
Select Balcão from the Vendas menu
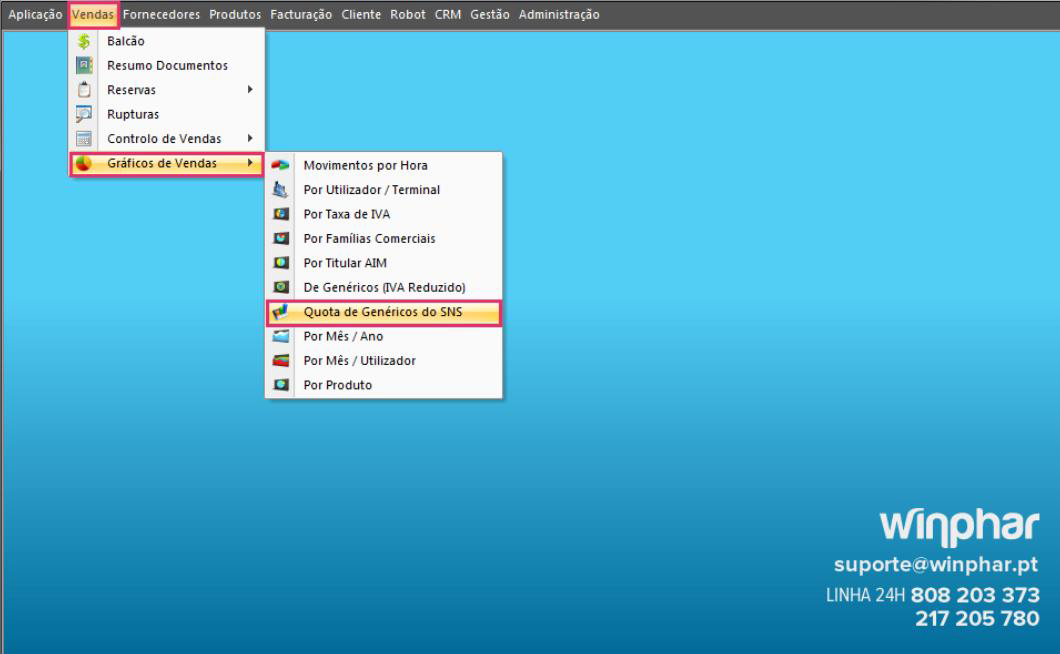tap(166, 41)
